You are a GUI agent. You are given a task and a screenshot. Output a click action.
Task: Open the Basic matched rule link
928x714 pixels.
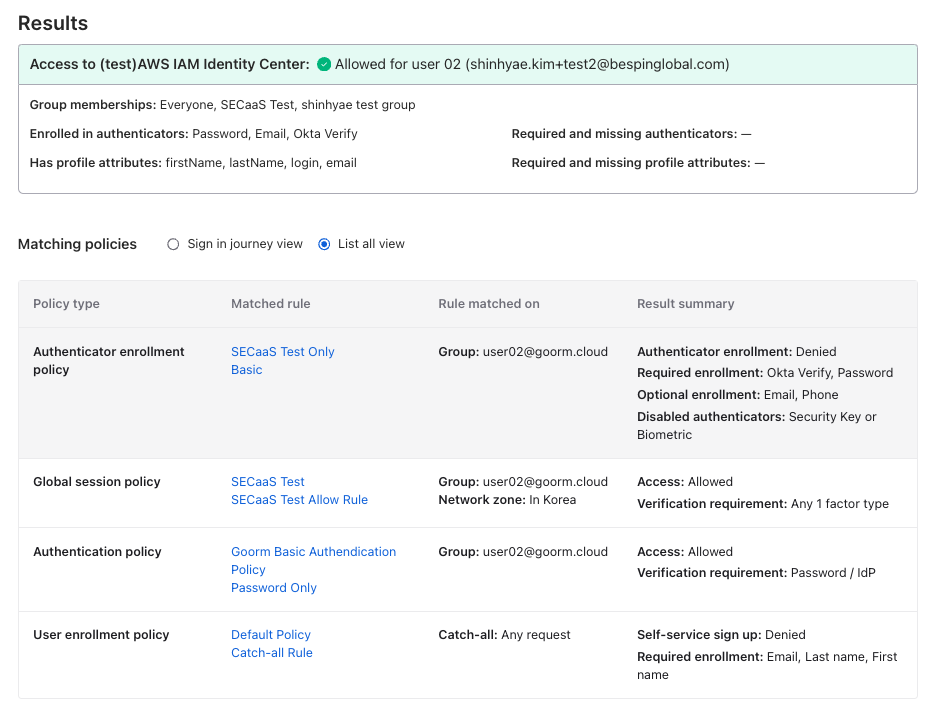pos(246,370)
